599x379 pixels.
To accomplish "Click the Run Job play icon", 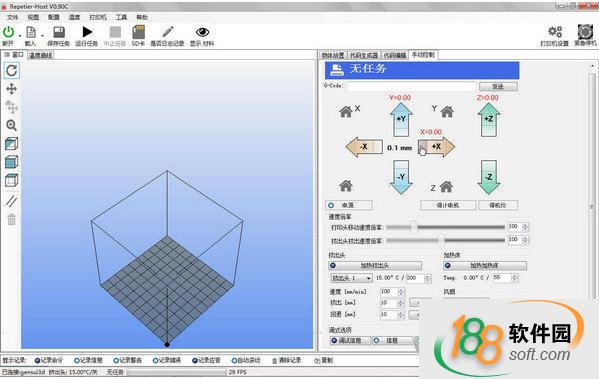I will 87,32.
